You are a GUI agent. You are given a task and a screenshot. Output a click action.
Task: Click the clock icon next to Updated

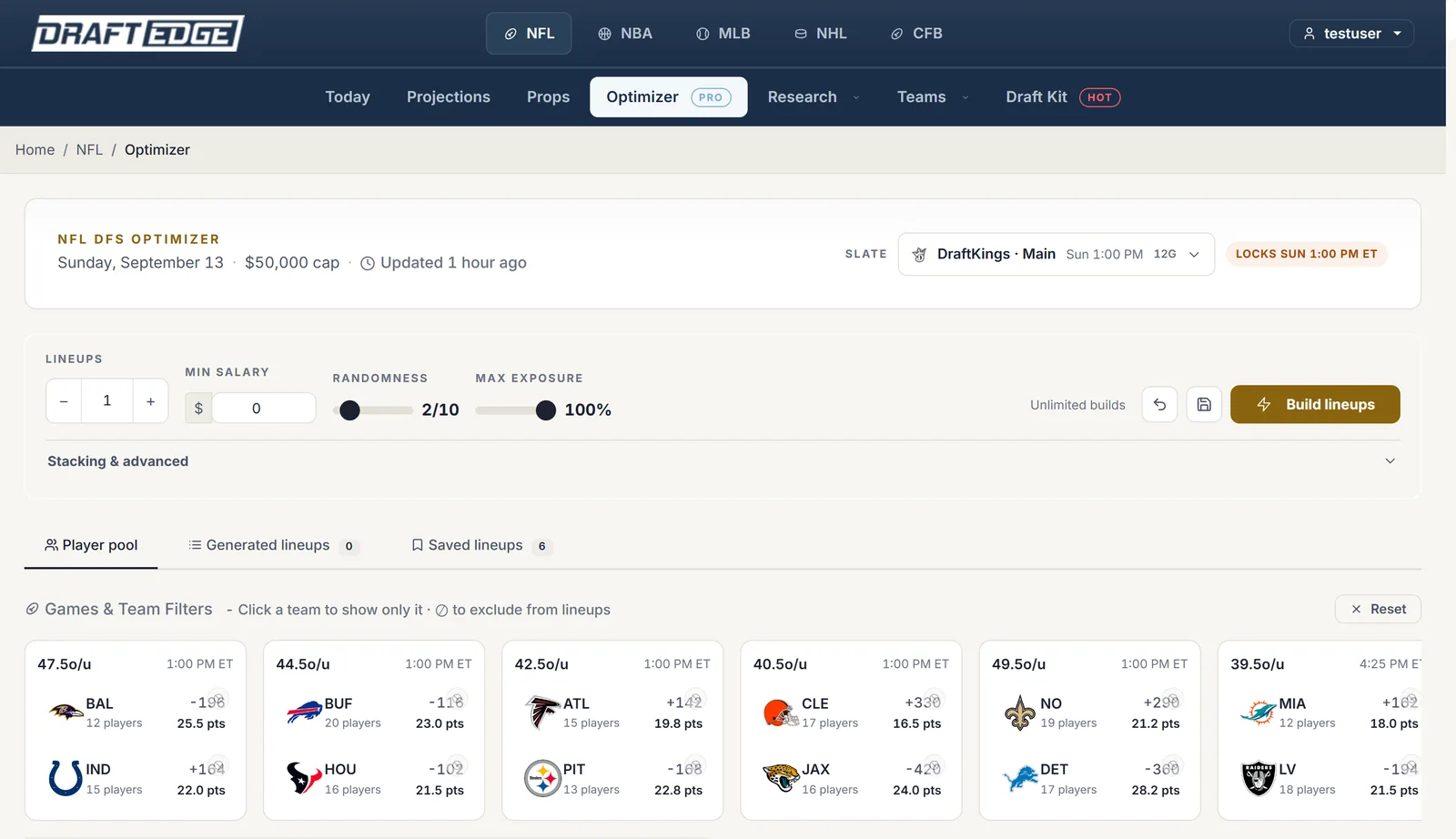tap(368, 263)
